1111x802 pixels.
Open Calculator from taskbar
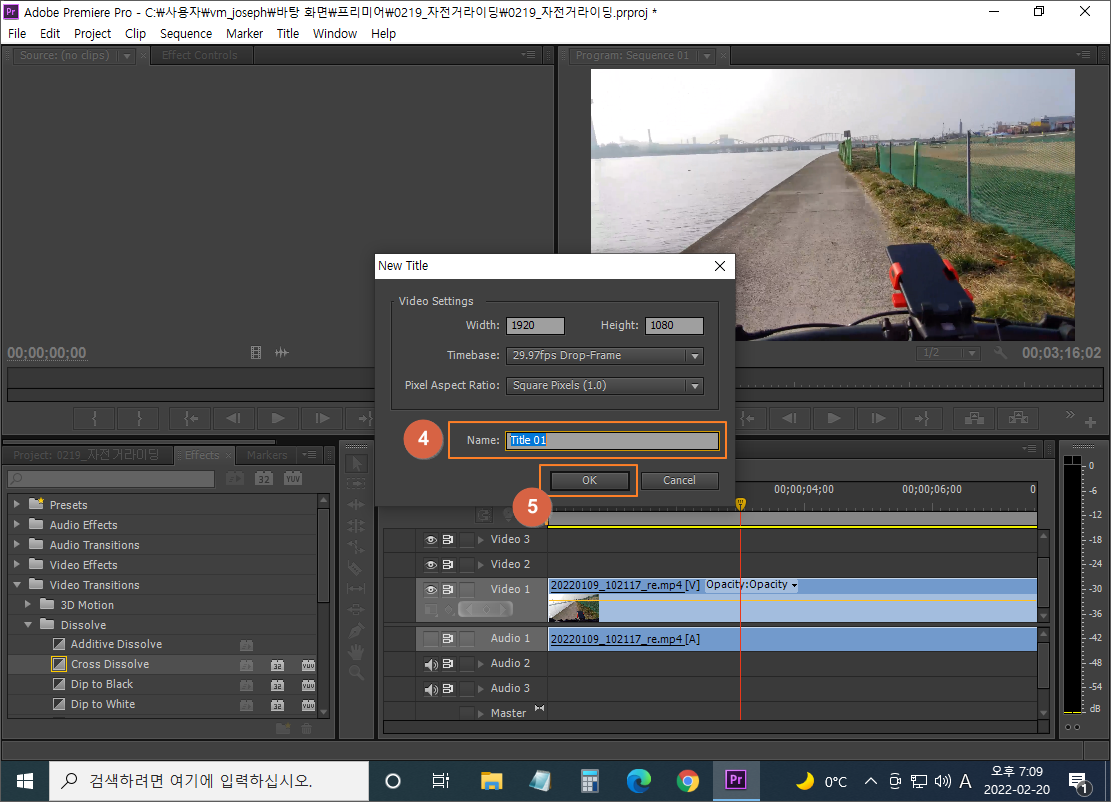(x=590, y=781)
